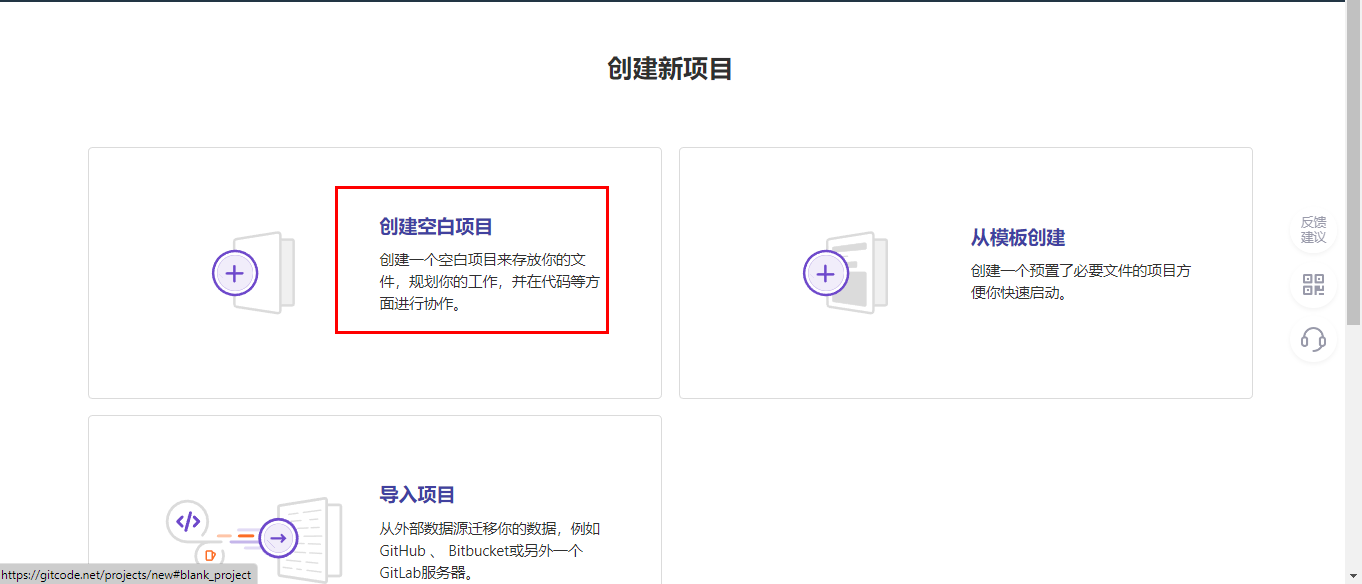Open the 反馈建议 feedback panel
The height and width of the screenshot is (584, 1362).
point(1313,228)
